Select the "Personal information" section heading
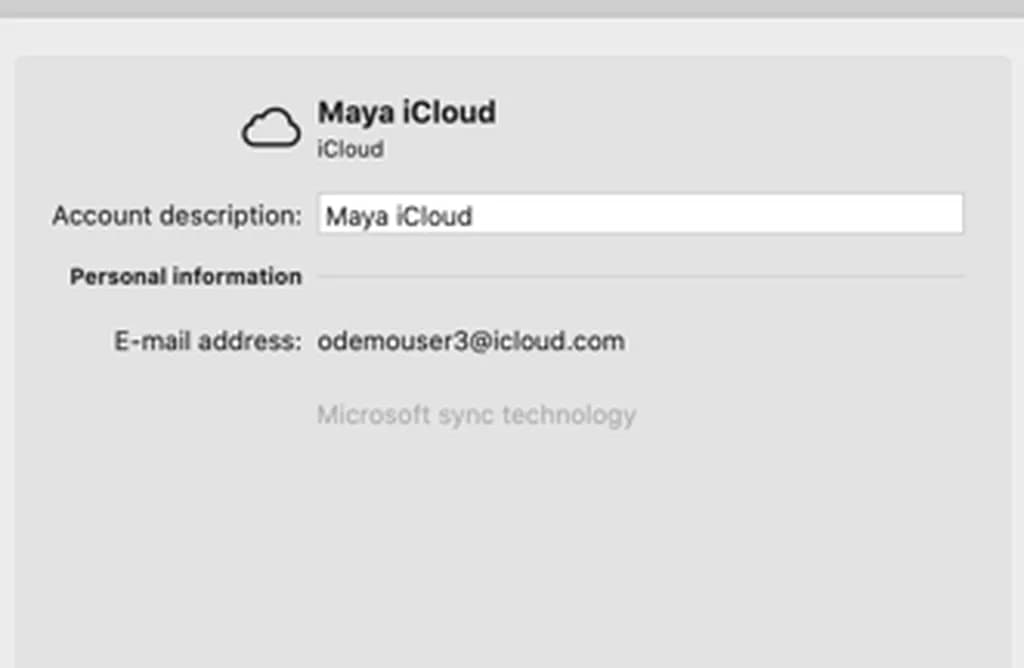Image resolution: width=1024 pixels, height=668 pixels. click(x=185, y=277)
